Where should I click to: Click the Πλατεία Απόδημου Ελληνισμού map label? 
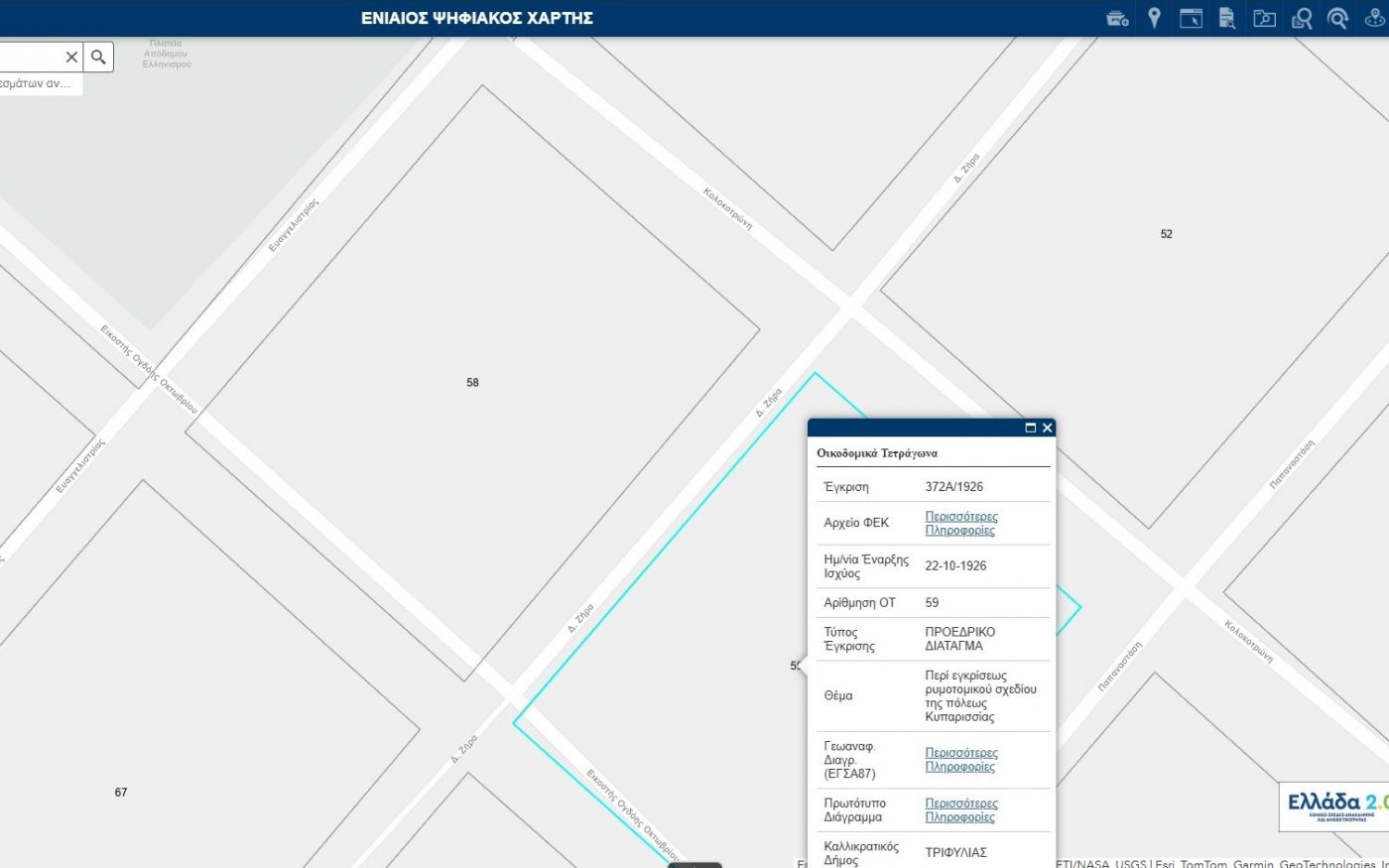click(x=167, y=54)
